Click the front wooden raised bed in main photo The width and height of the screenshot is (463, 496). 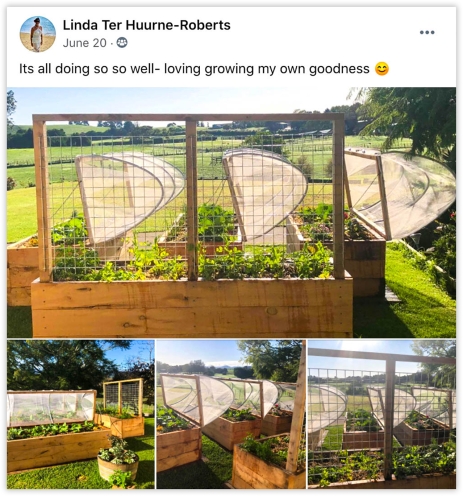192,307
